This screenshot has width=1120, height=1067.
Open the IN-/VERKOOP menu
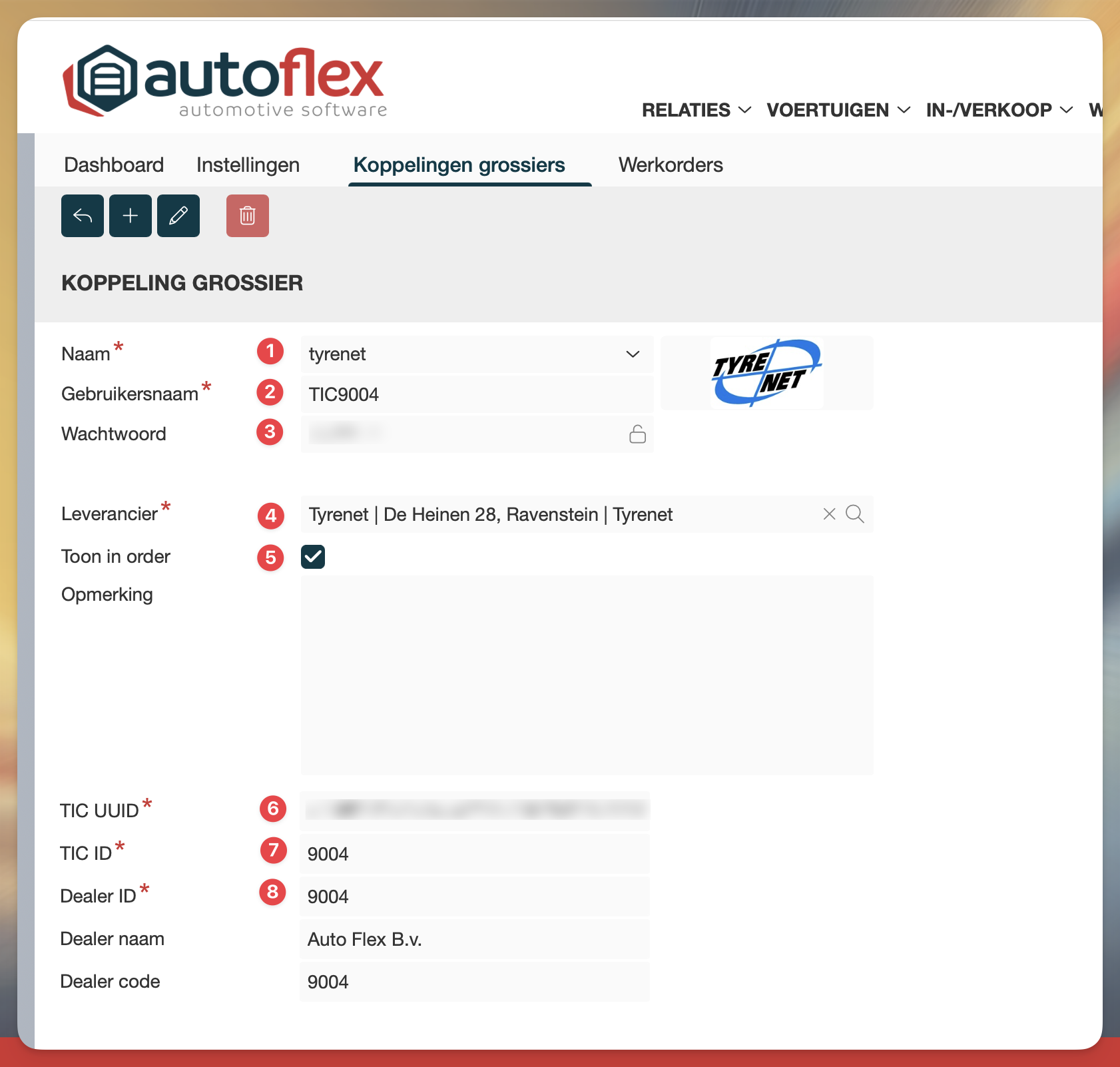(999, 110)
